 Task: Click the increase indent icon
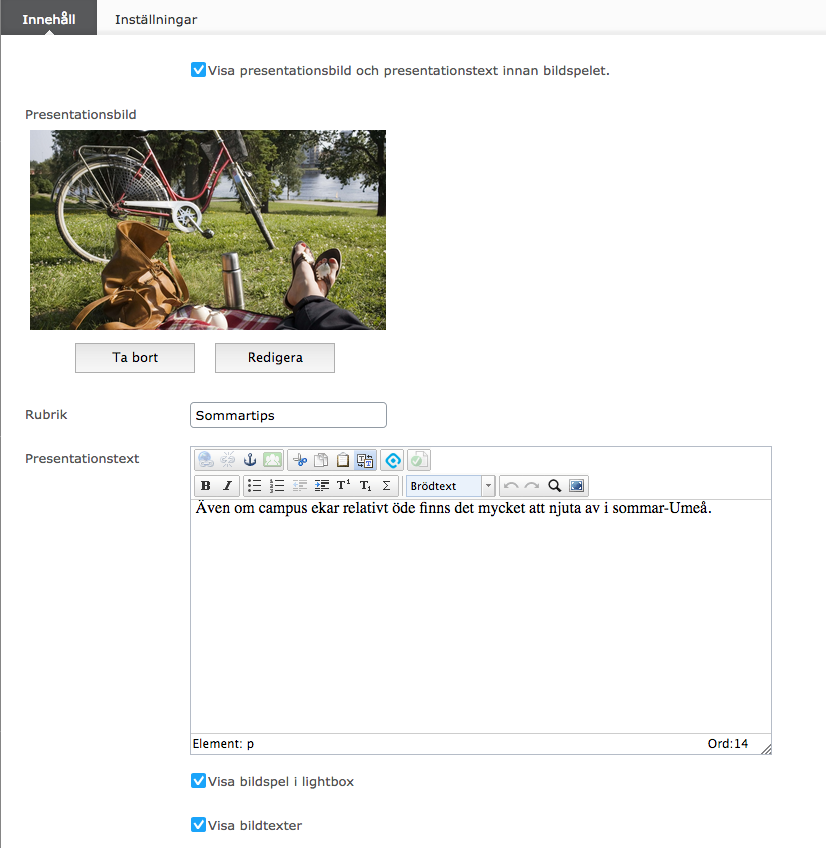click(321, 486)
